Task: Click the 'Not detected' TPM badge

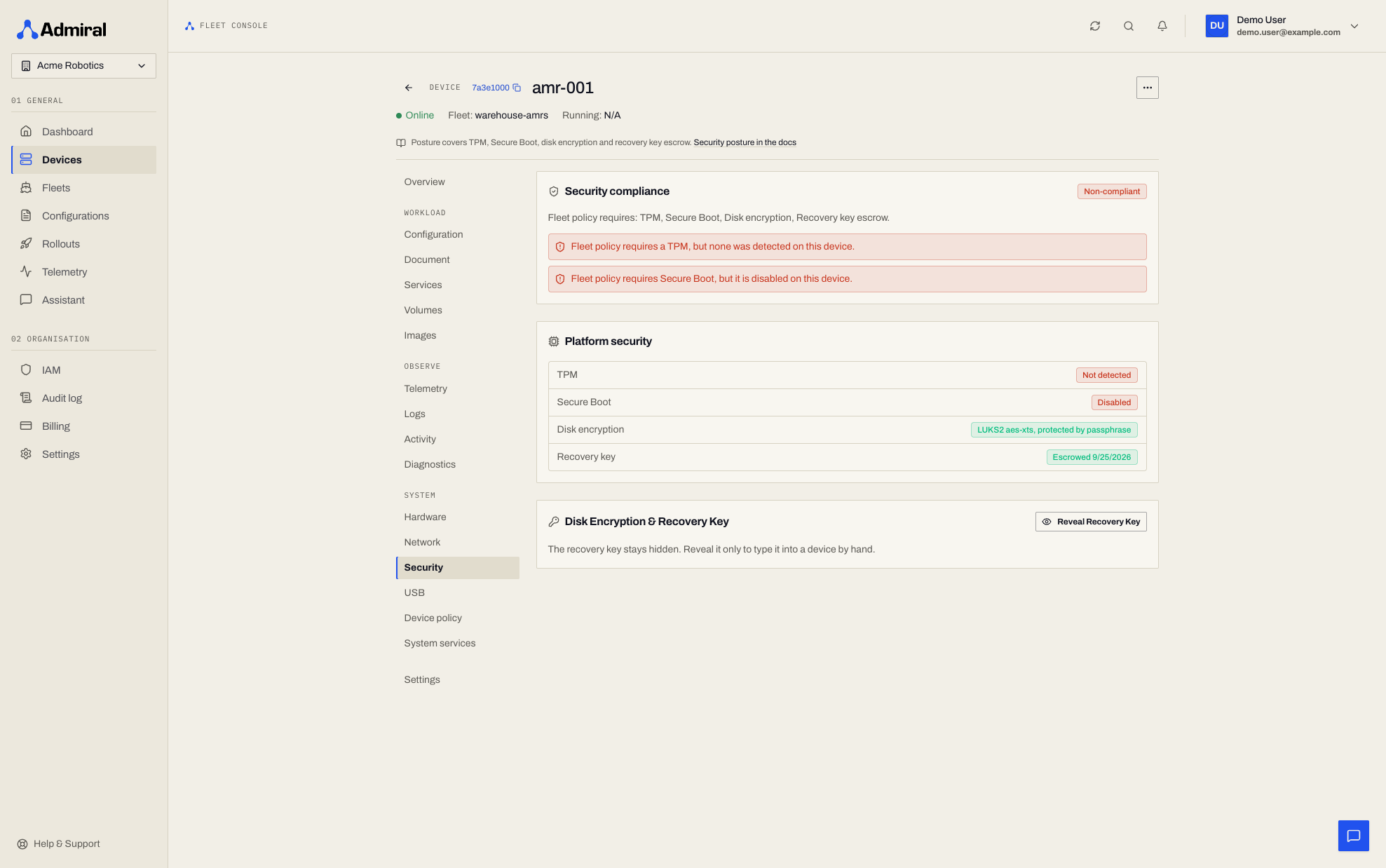Action: [x=1106, y=375]
